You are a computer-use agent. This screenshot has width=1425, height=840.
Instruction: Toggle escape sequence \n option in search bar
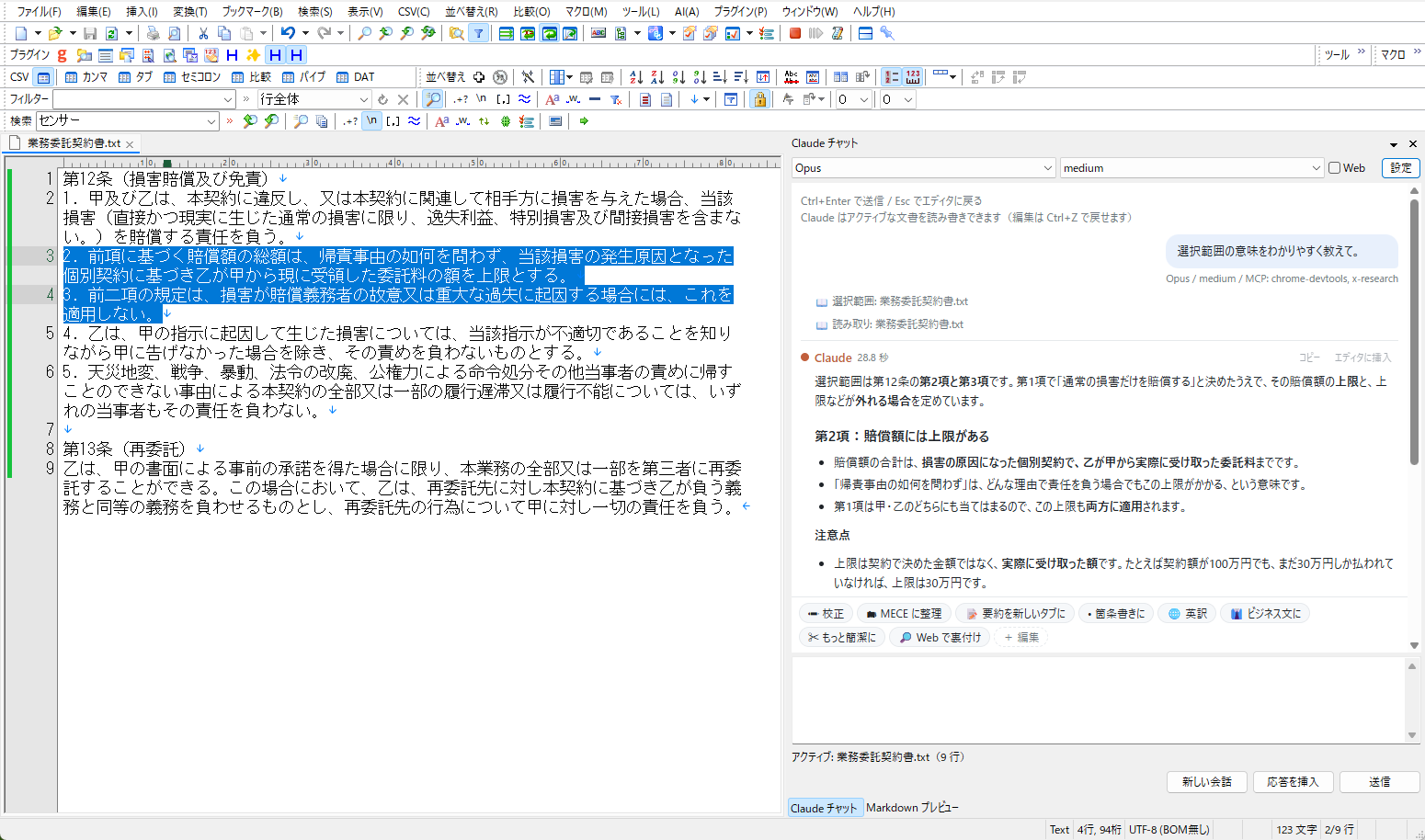tap(371, 120)
